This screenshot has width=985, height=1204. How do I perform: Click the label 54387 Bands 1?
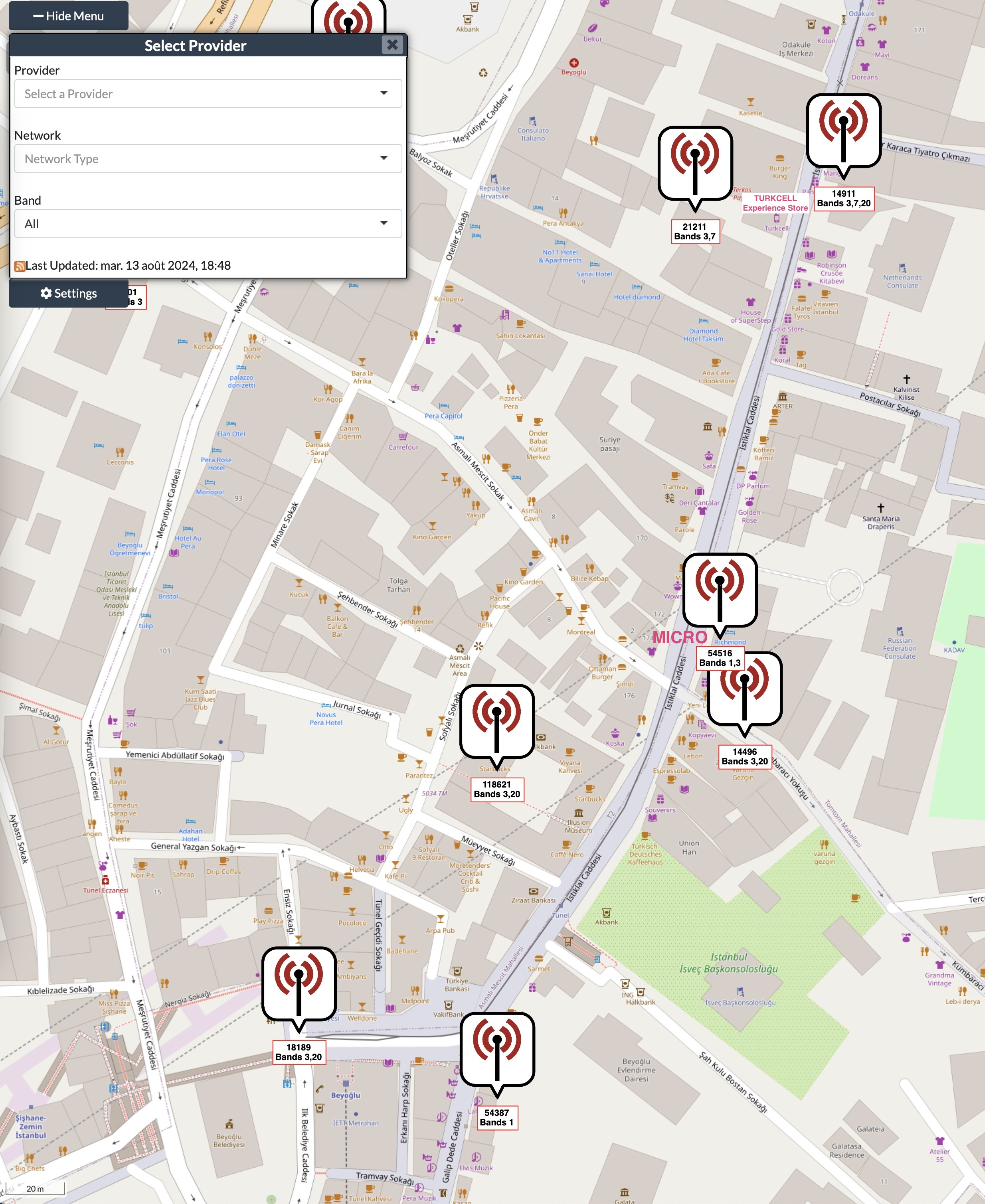[497, 1117]
